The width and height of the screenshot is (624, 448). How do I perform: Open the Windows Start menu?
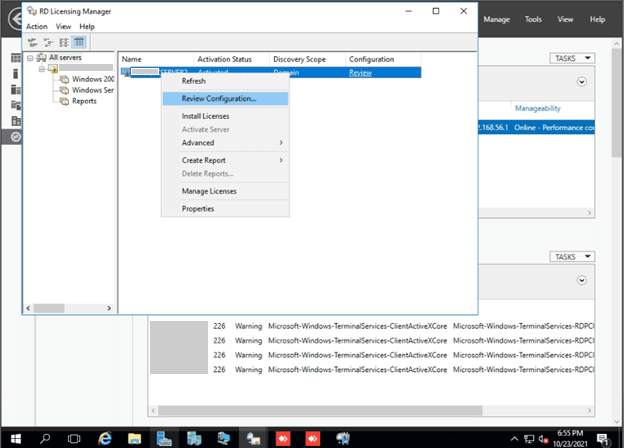click(x=16, y=438)
